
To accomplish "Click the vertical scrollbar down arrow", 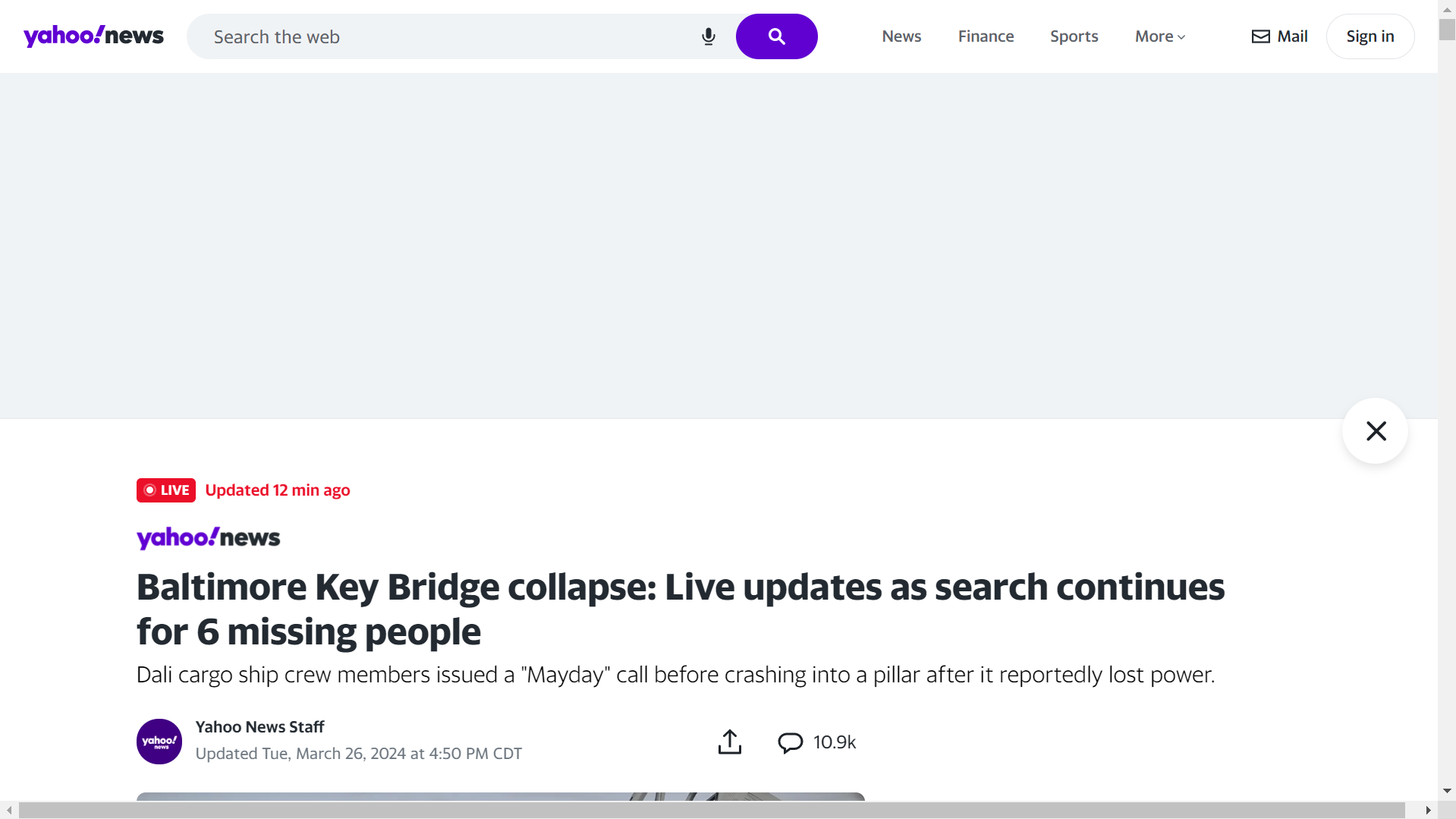I will [x=1447, y=791].
